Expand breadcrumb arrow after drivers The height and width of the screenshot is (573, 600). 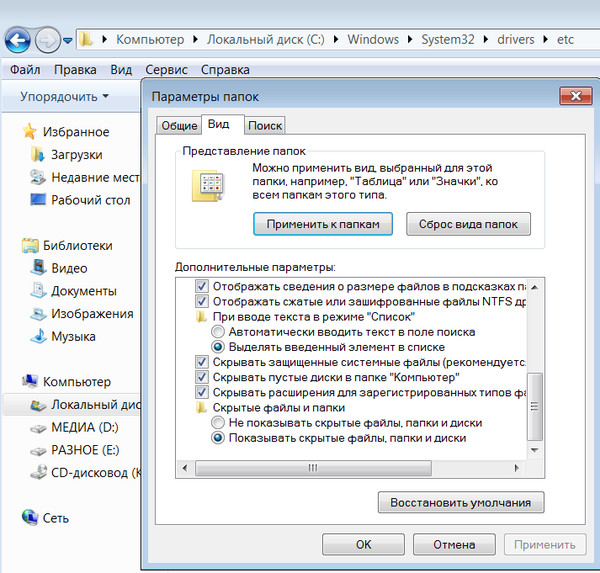pos(545,39)
